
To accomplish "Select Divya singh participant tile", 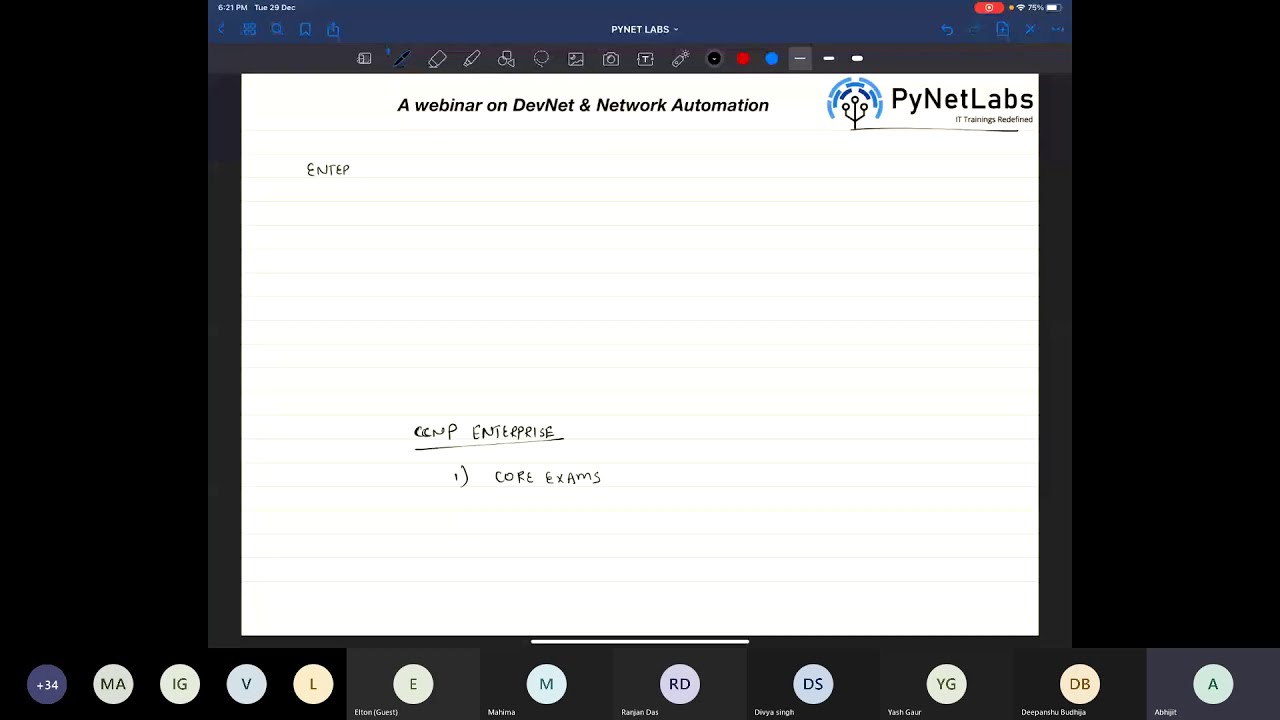I will (x=813, y=684).
